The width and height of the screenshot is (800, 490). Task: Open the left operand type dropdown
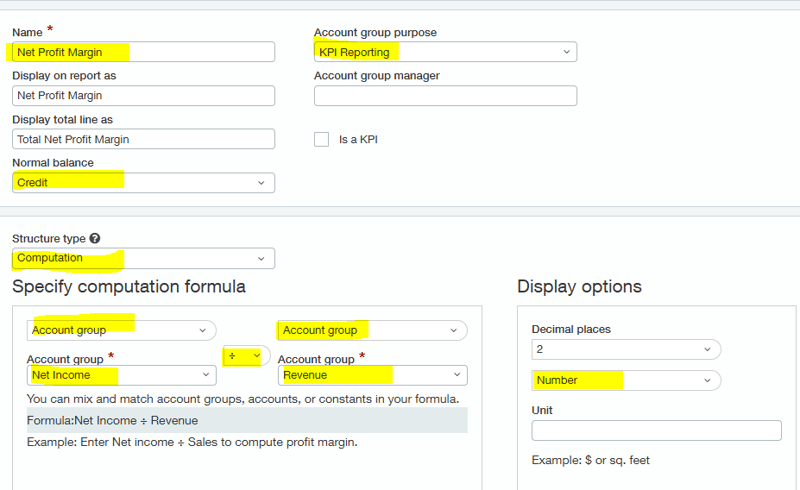coord(121,330)
